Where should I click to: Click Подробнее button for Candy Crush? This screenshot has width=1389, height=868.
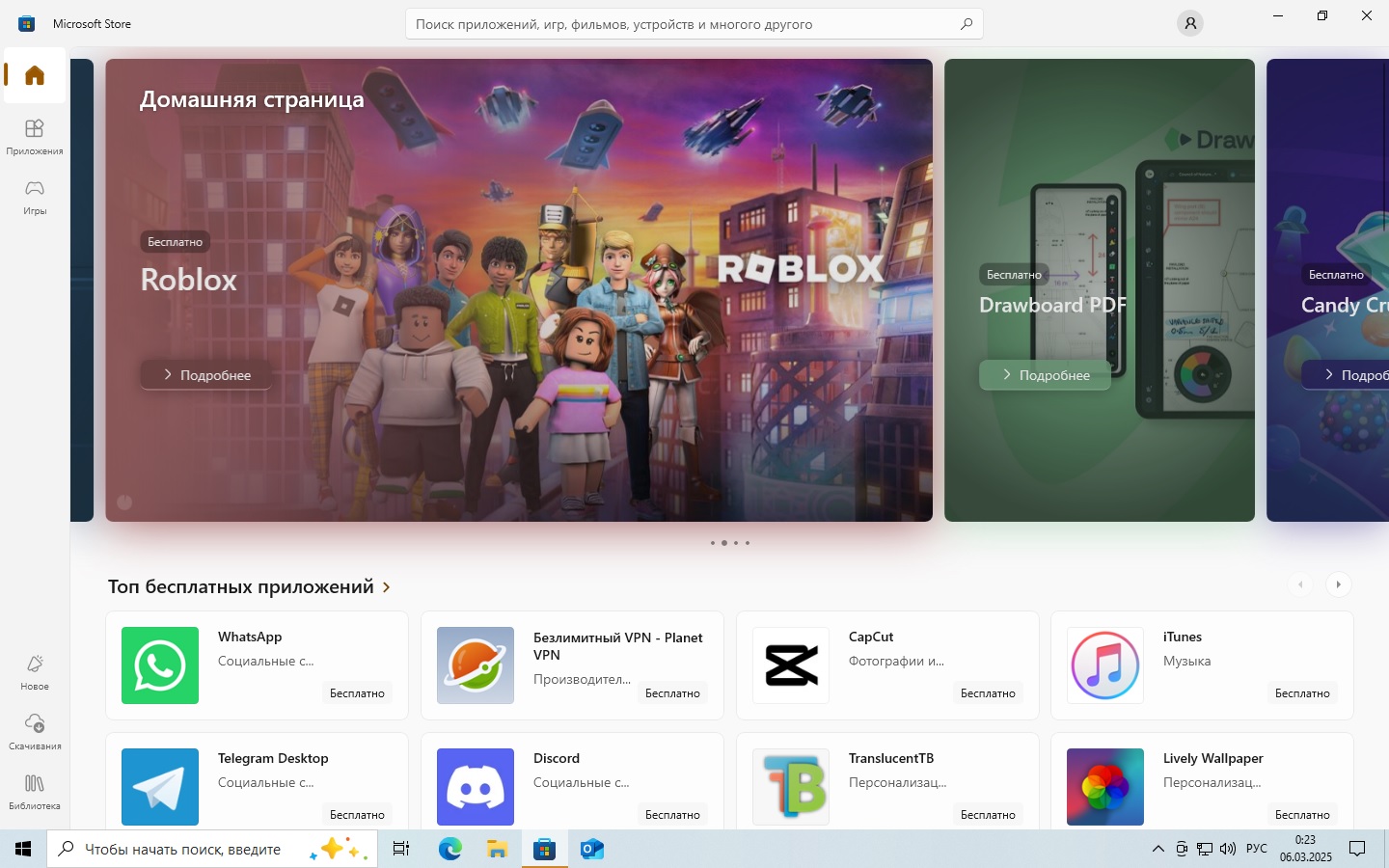click(x=1346, y=374)
